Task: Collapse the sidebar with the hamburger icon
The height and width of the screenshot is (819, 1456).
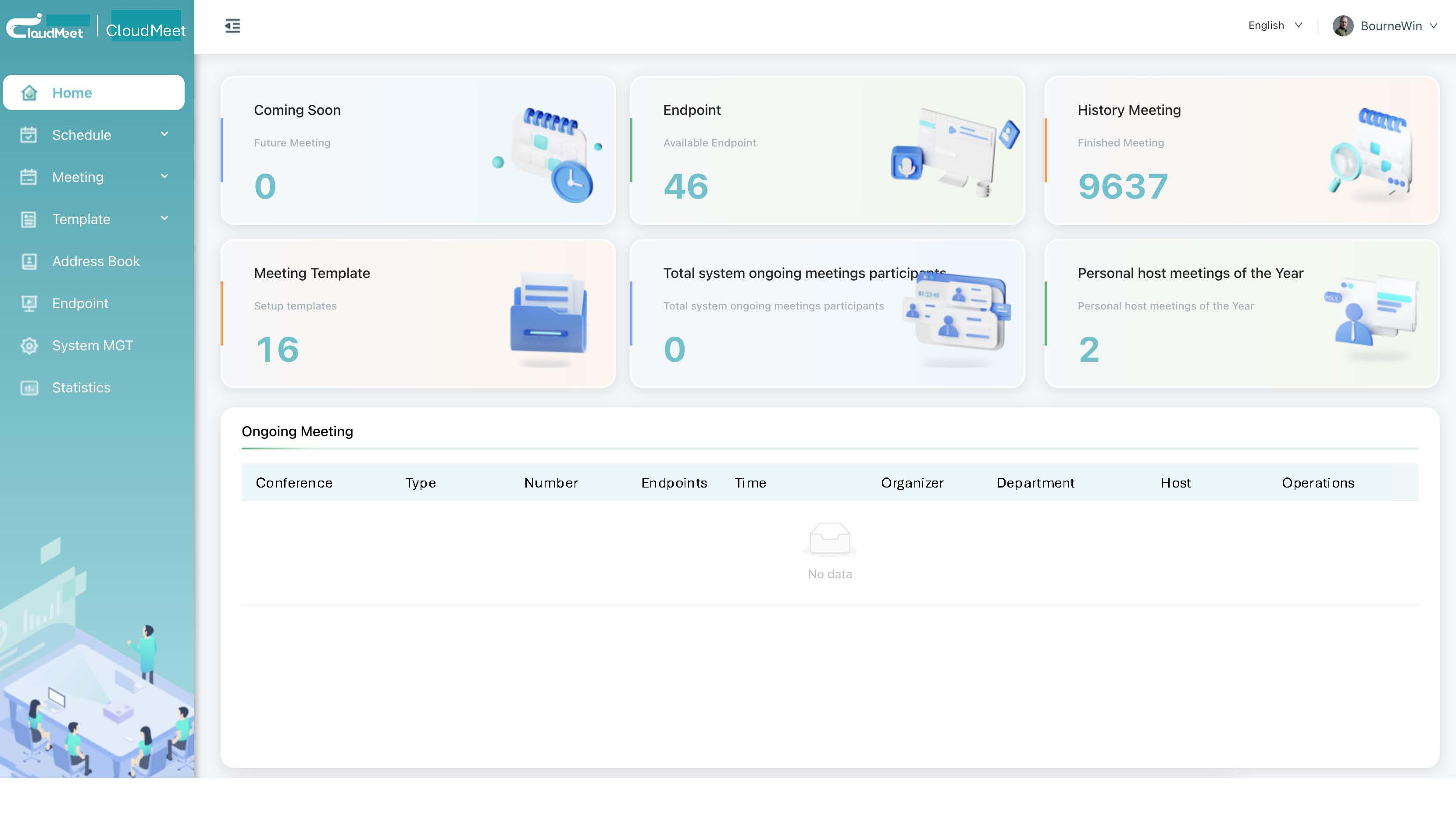Action: [x=232, y=26]
